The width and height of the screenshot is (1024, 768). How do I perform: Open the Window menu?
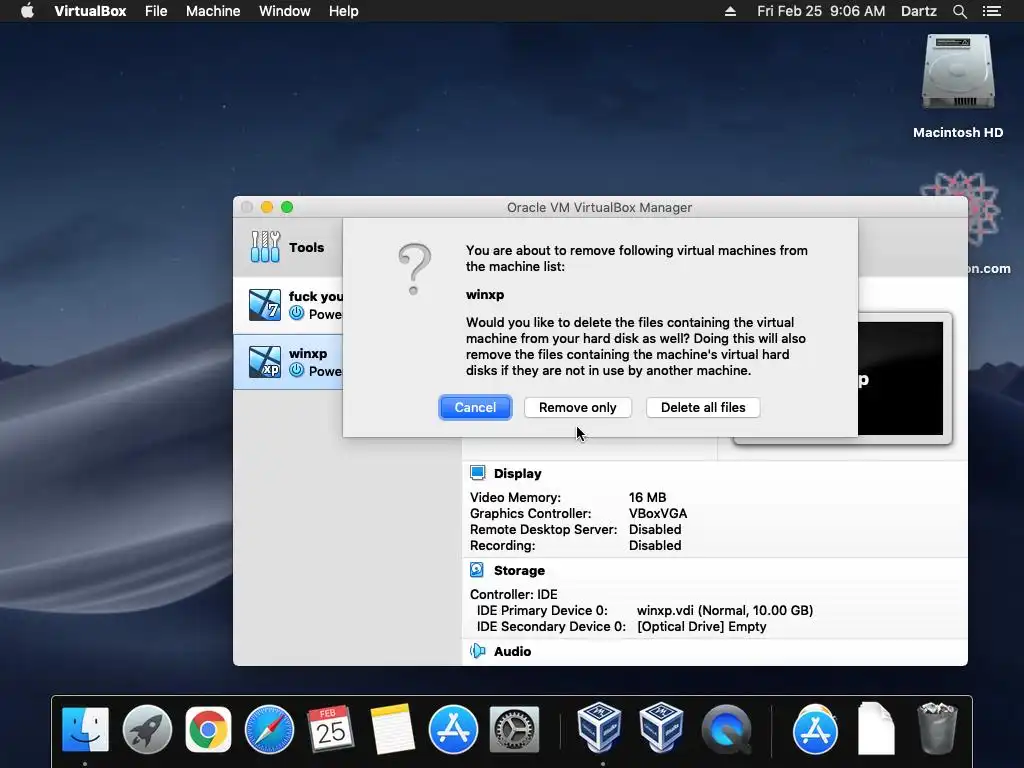[285, 11]
